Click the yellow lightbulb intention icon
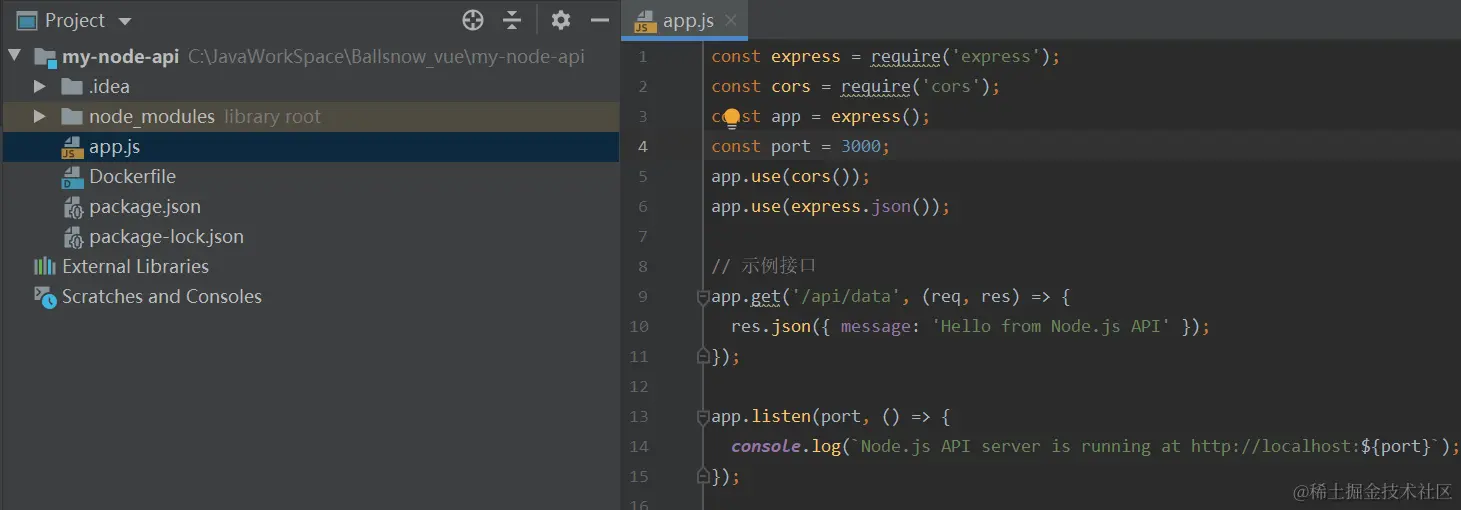 pyautogui.click(x=732, y=118)
